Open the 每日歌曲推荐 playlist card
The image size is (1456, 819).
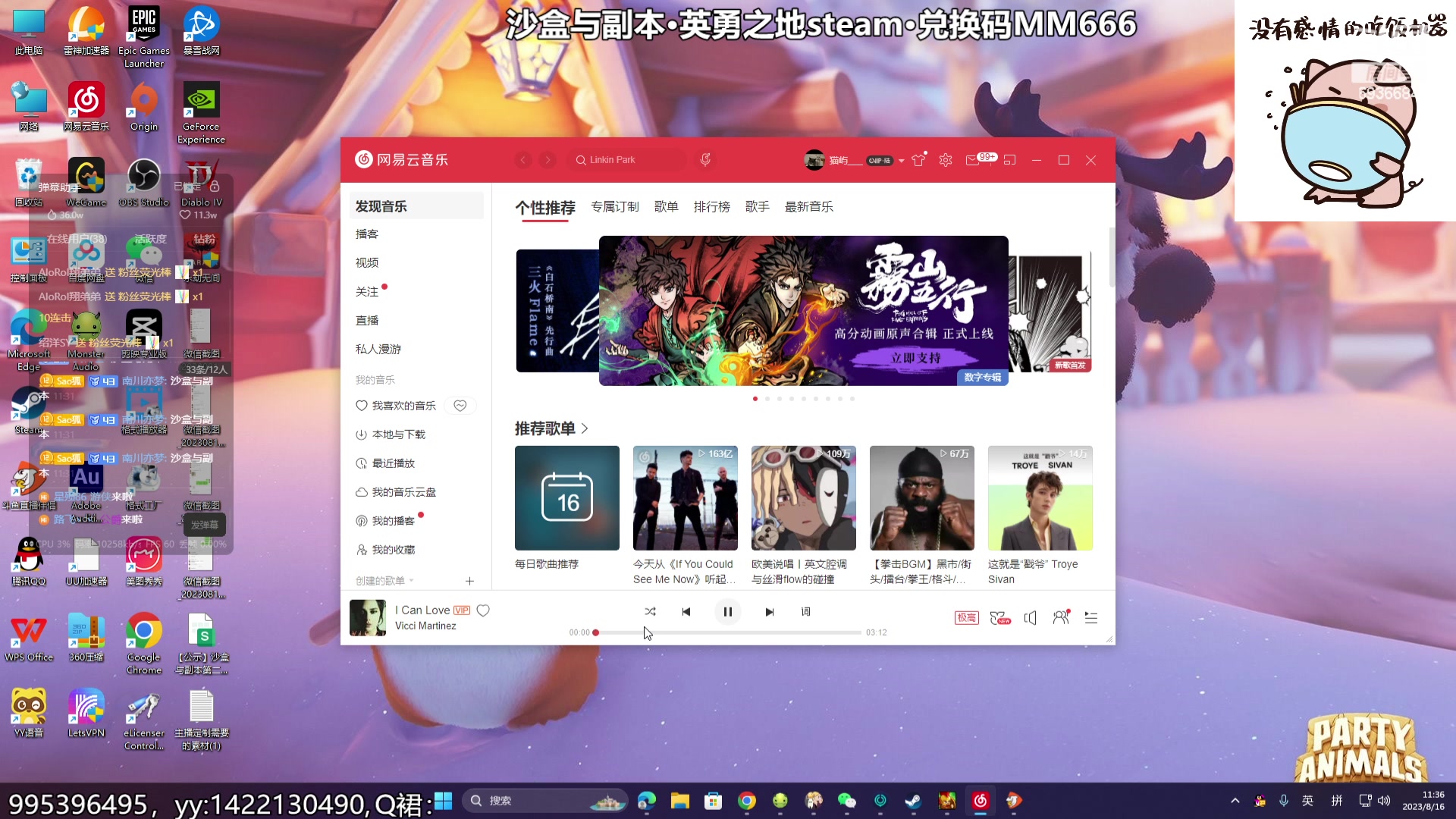point(567,498)
